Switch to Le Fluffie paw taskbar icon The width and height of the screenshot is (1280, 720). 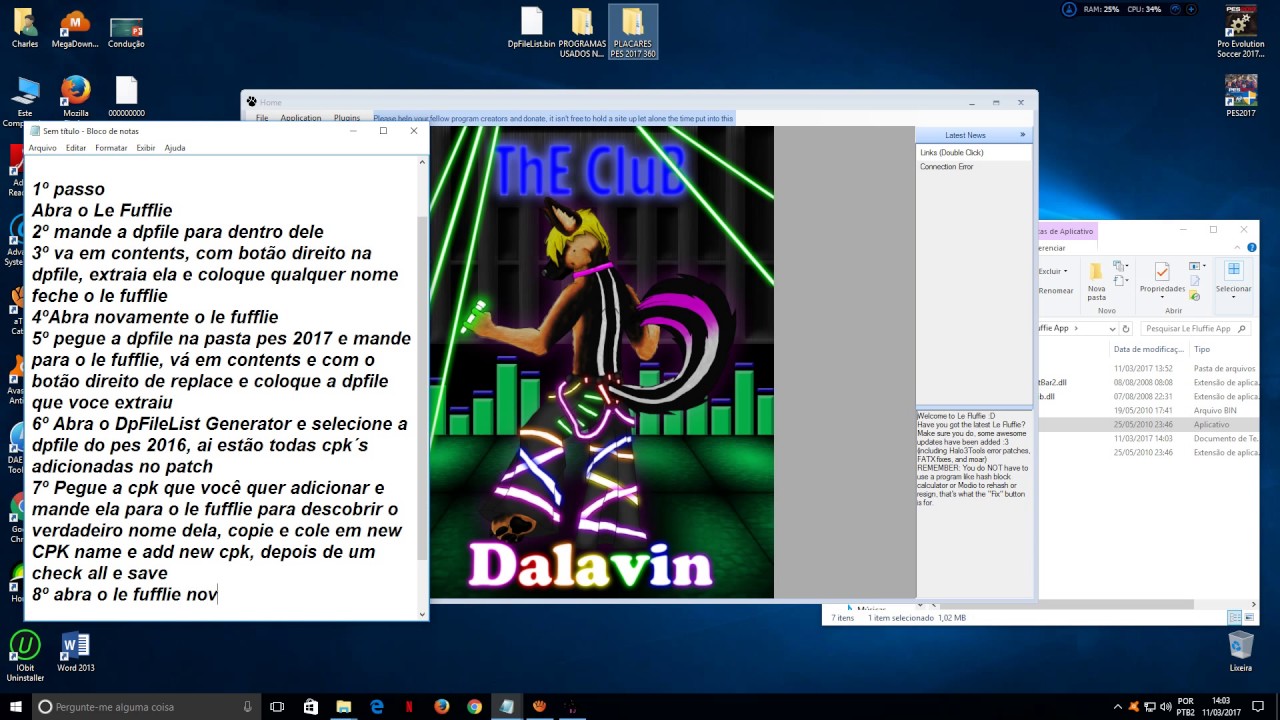click(x=540, y=706)
